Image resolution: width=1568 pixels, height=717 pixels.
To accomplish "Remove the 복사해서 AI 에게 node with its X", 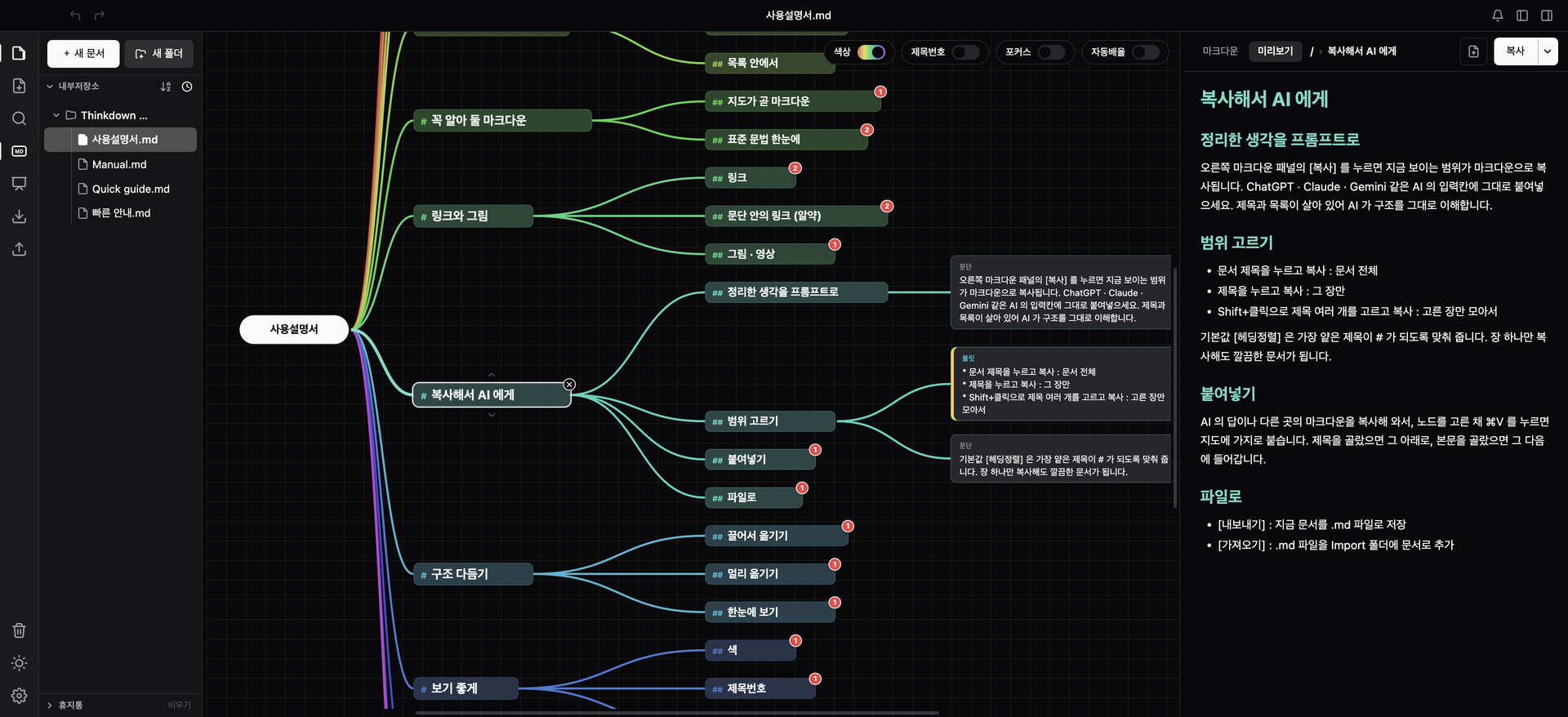I will 569,385.
